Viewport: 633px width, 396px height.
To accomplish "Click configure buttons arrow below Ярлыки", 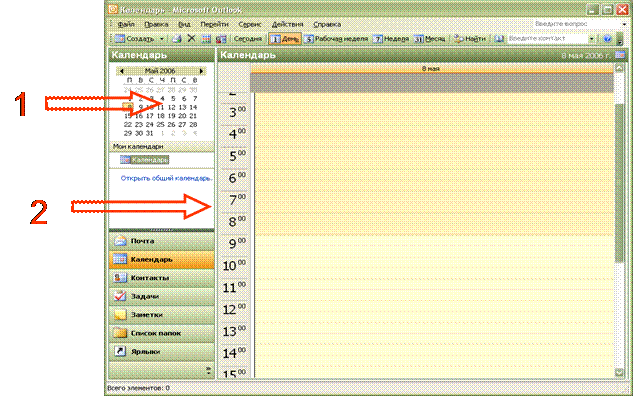I will point(208,370).
